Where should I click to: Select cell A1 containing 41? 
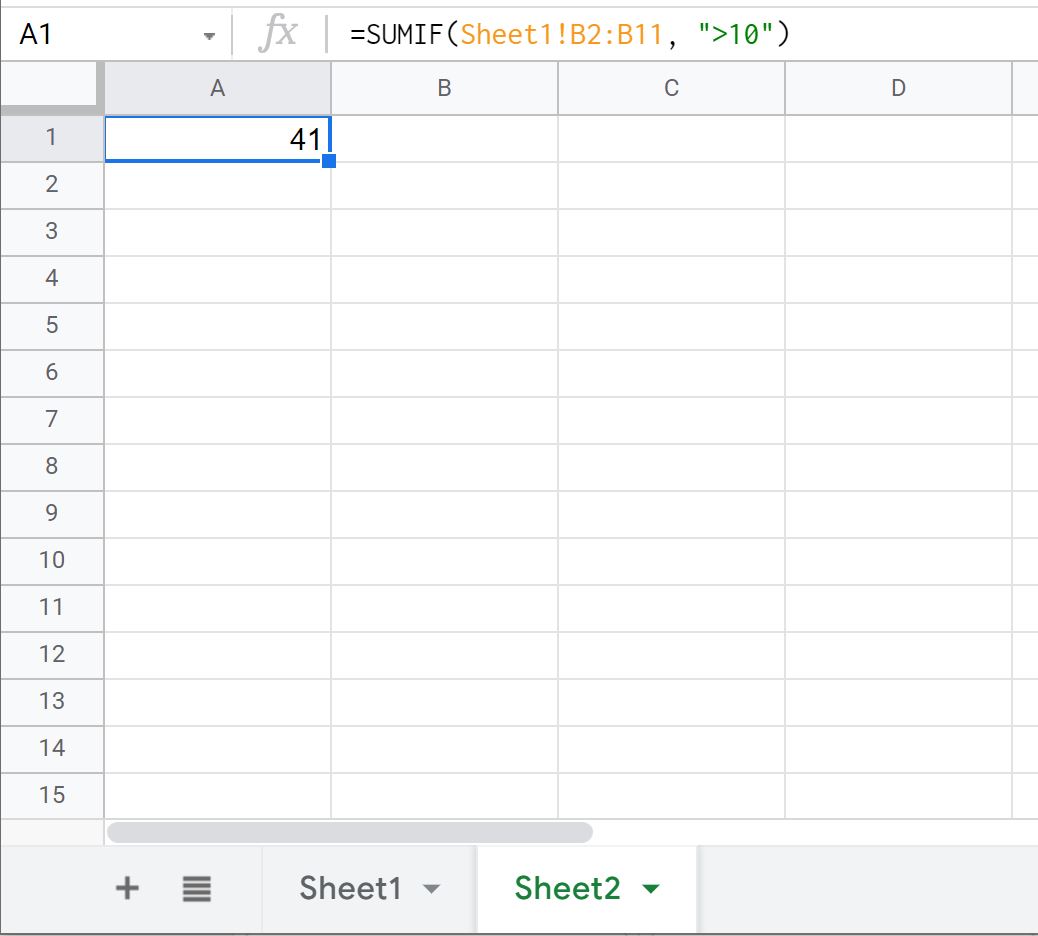[218, 139]
